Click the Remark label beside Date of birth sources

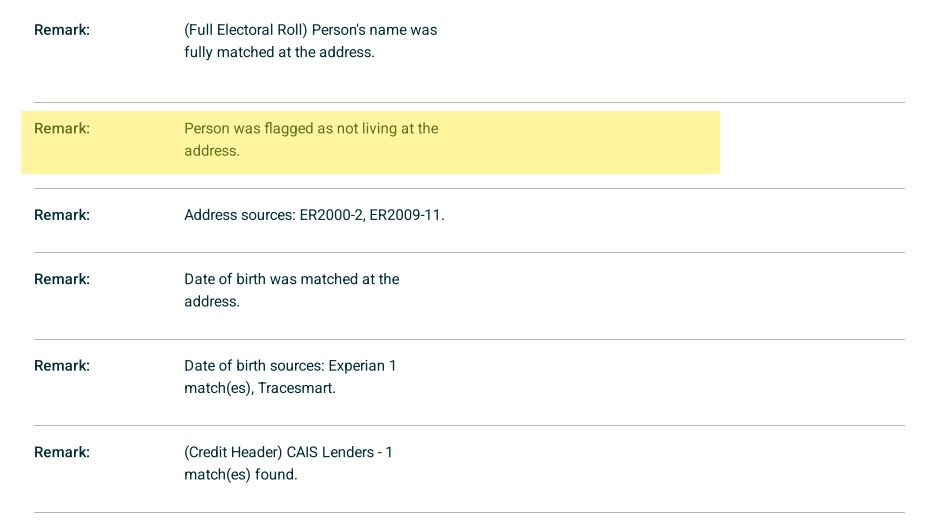pyautogui.click(x=62, y=366)
